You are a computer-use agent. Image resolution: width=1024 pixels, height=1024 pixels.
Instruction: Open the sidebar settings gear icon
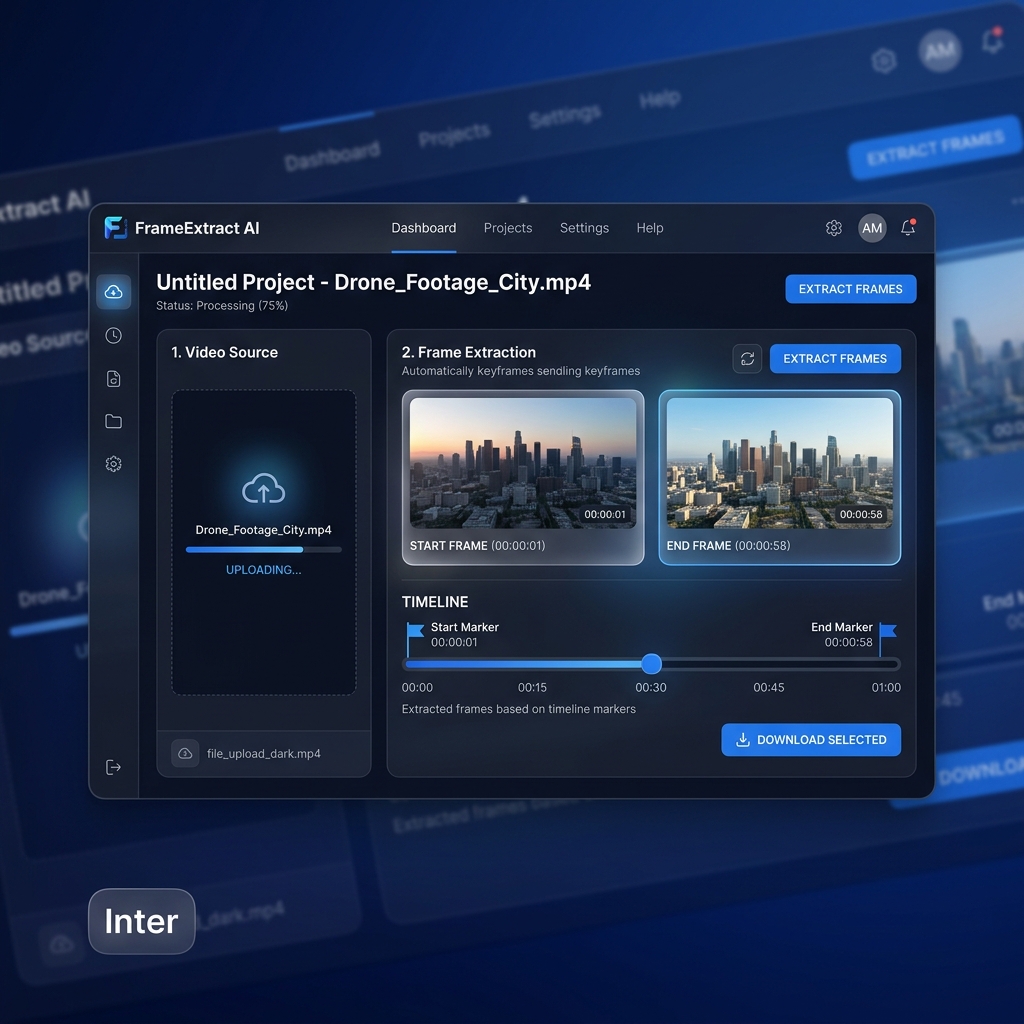[x=114, y=464]
